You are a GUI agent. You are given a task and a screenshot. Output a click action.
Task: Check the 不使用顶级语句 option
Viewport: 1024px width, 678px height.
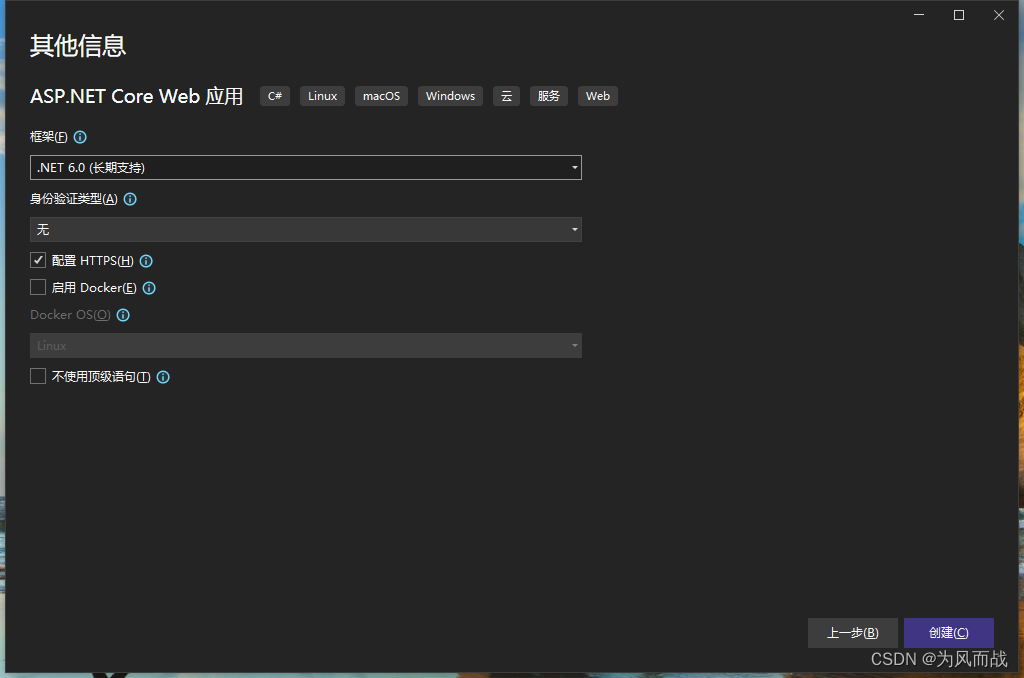37,377
